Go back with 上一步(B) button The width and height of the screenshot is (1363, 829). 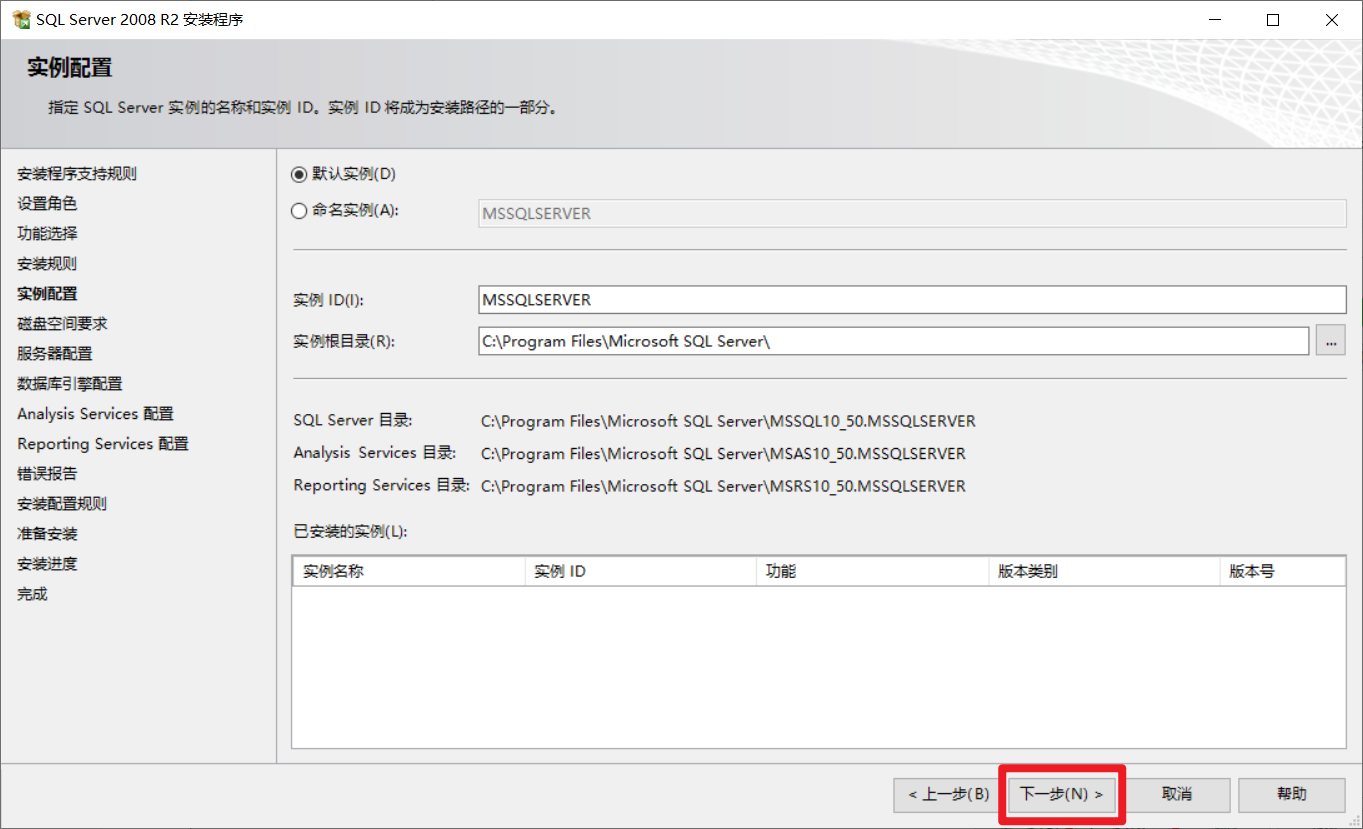[x=948, y=794]
